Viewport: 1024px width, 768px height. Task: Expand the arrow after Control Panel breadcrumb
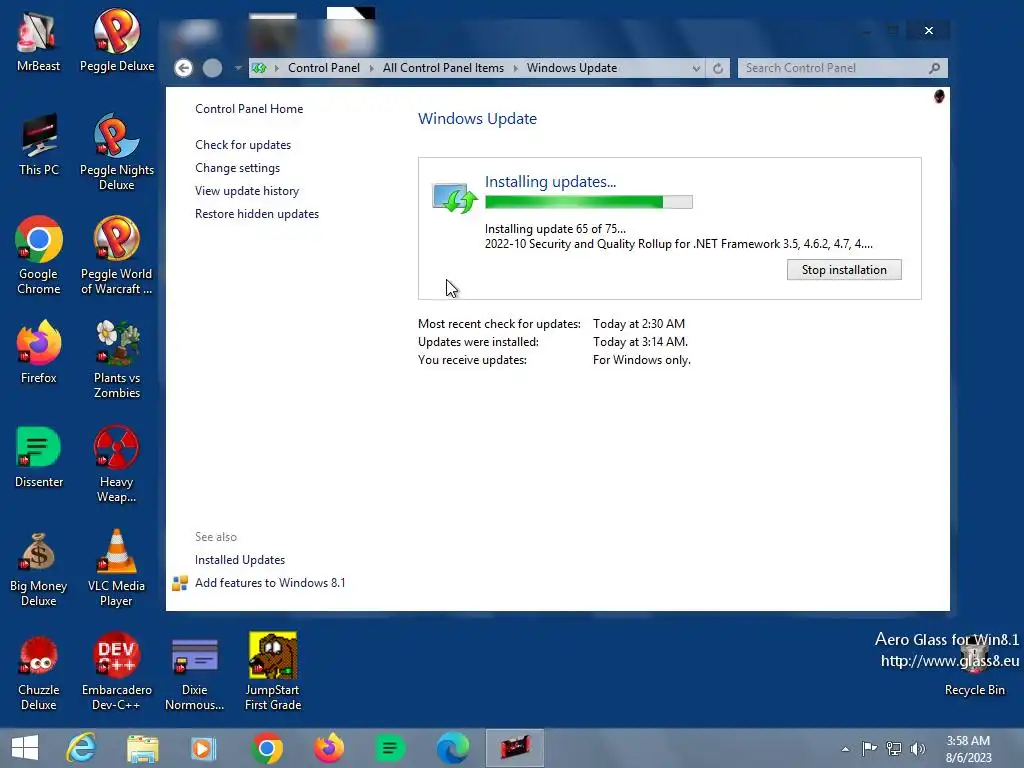coord(372,68)
